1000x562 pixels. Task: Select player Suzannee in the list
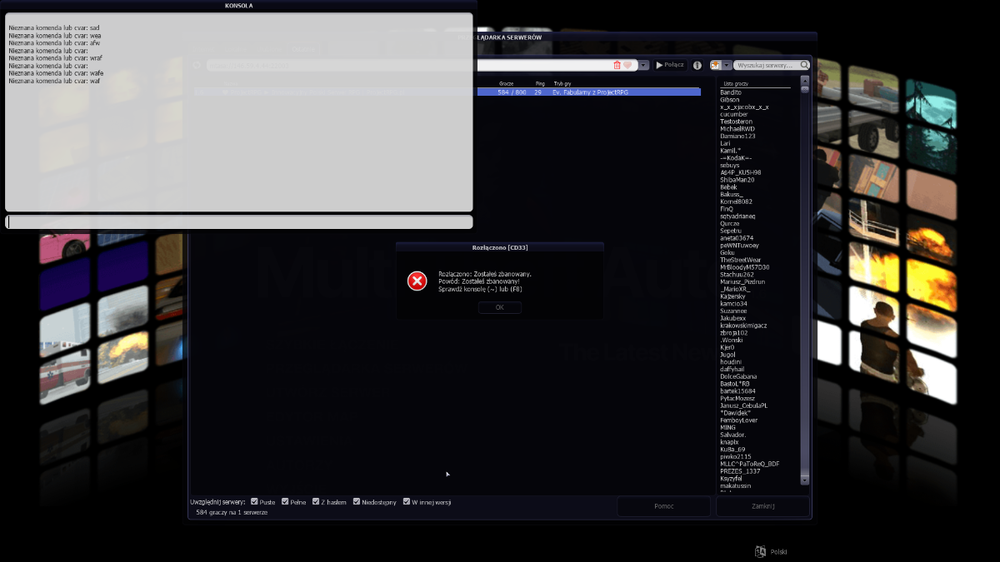733,311
